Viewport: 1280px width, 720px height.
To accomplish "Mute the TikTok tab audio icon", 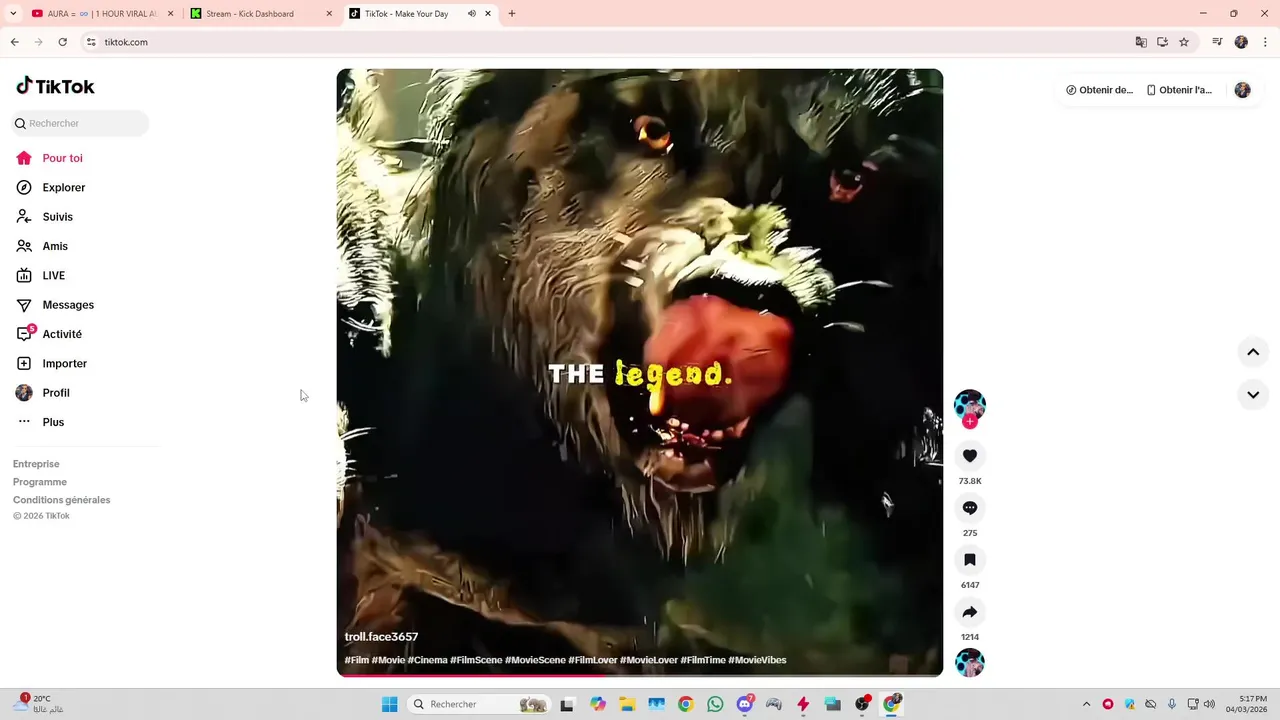I will click(x=471, y=14).
